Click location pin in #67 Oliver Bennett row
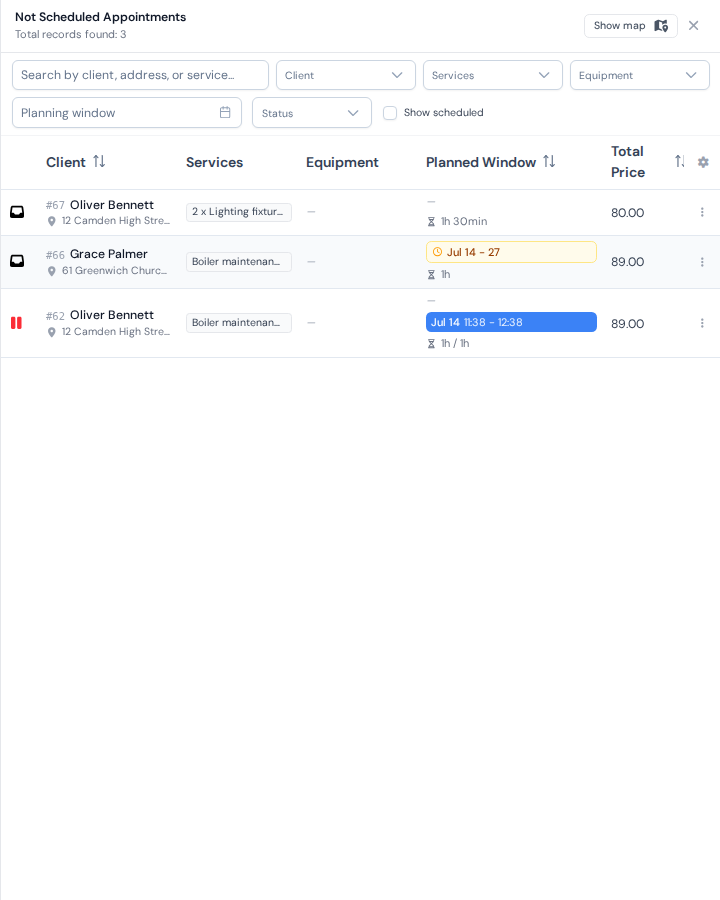This screenshot has height=900, width=720. point(52,221)
